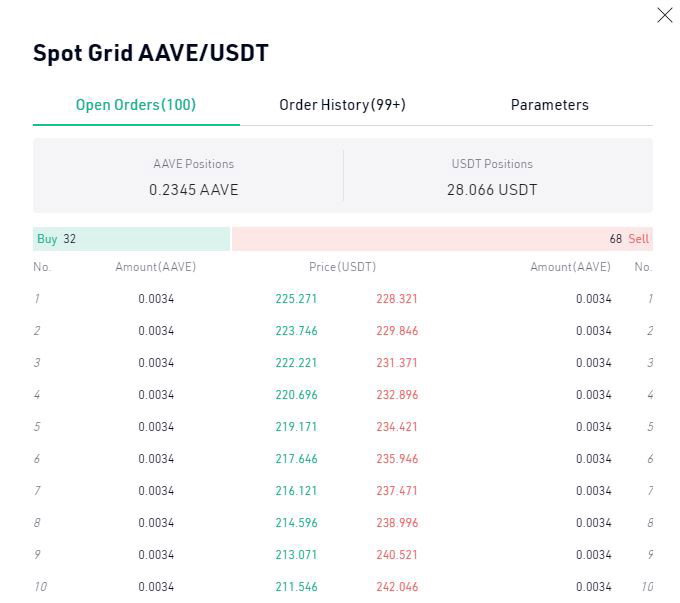Click the USDT Positions value 28.066 USDT
This screenshot has width=680, height=603.
pyautogui.click(x=492, y=190)
